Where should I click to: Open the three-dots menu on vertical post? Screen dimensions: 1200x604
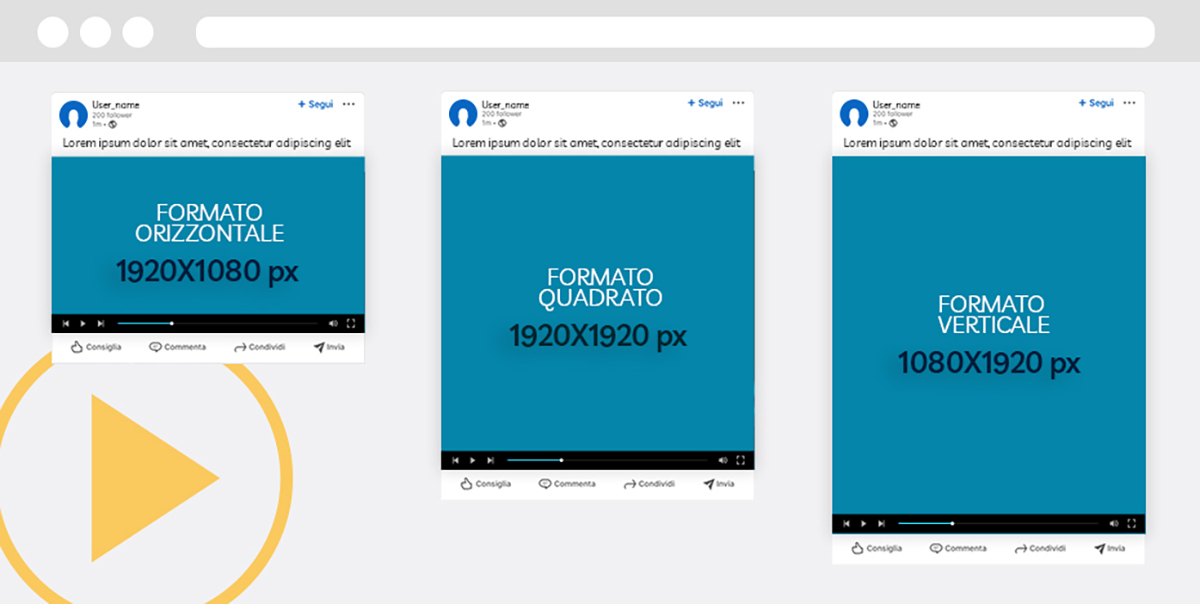[1129, 103]
